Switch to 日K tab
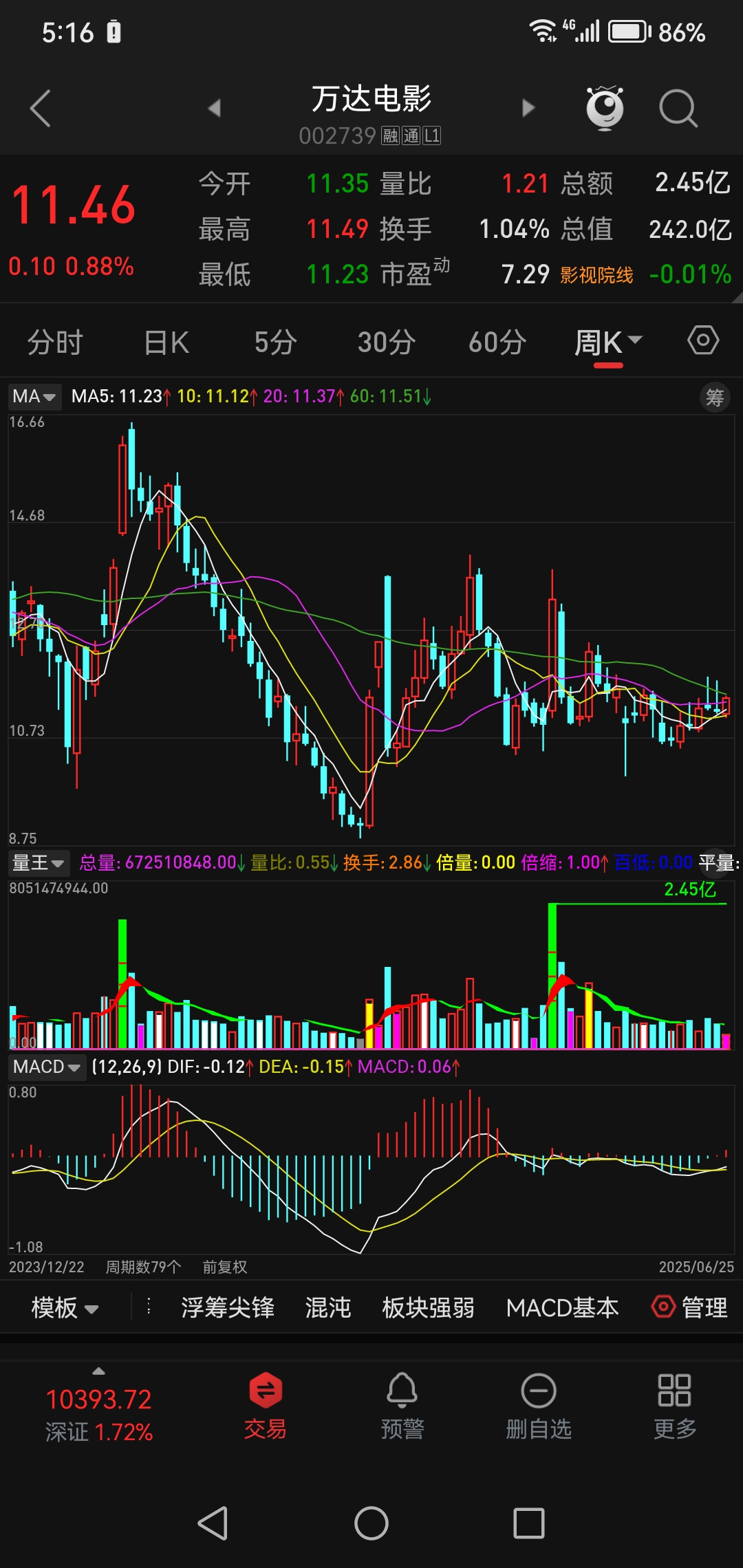Screen dimensions: 743x1568 166,342
